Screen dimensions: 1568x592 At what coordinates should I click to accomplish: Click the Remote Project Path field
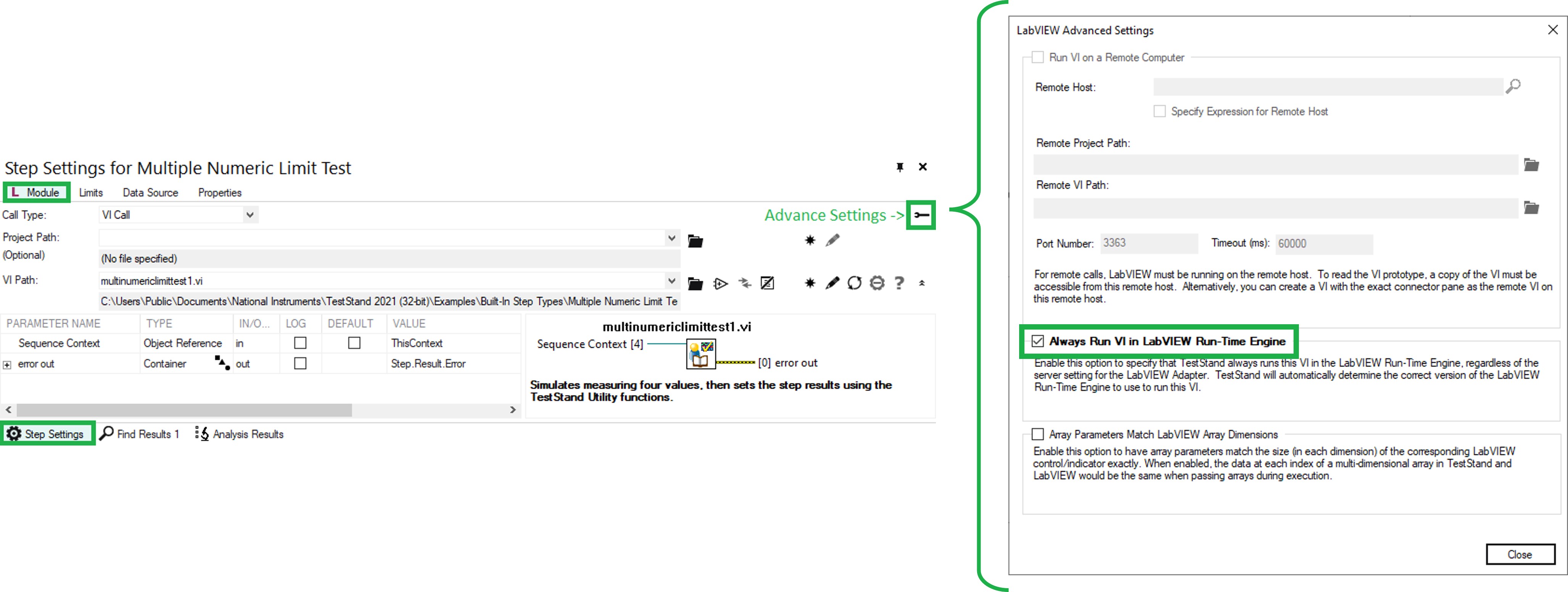coord(1275,165)
